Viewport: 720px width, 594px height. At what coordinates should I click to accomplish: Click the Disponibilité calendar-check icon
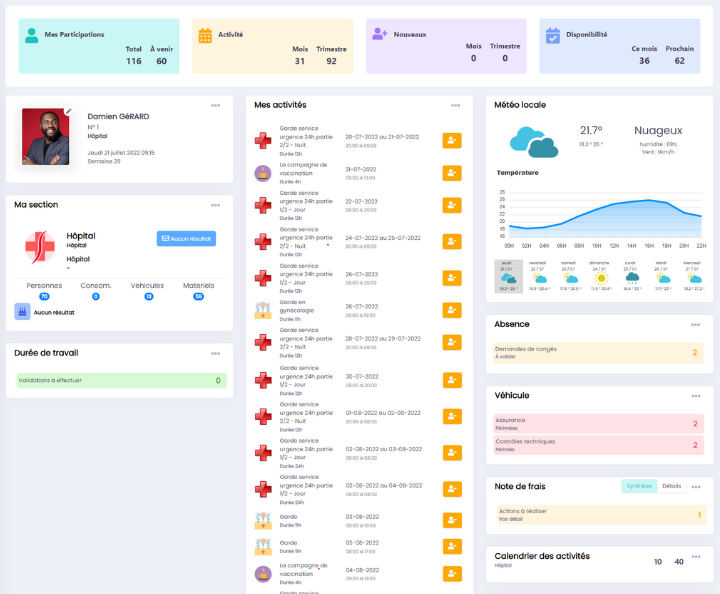pyautogui.click(x=553, y=35)
